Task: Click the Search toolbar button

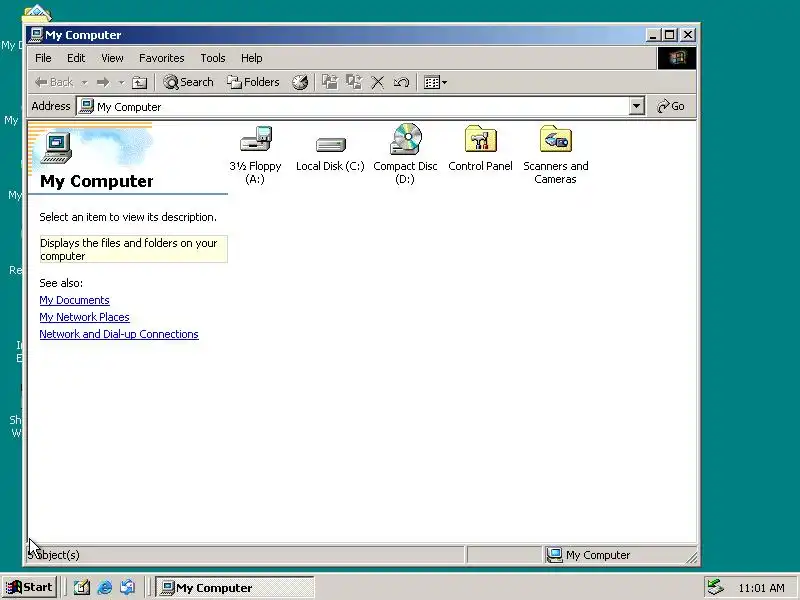Action: (188, 82)
